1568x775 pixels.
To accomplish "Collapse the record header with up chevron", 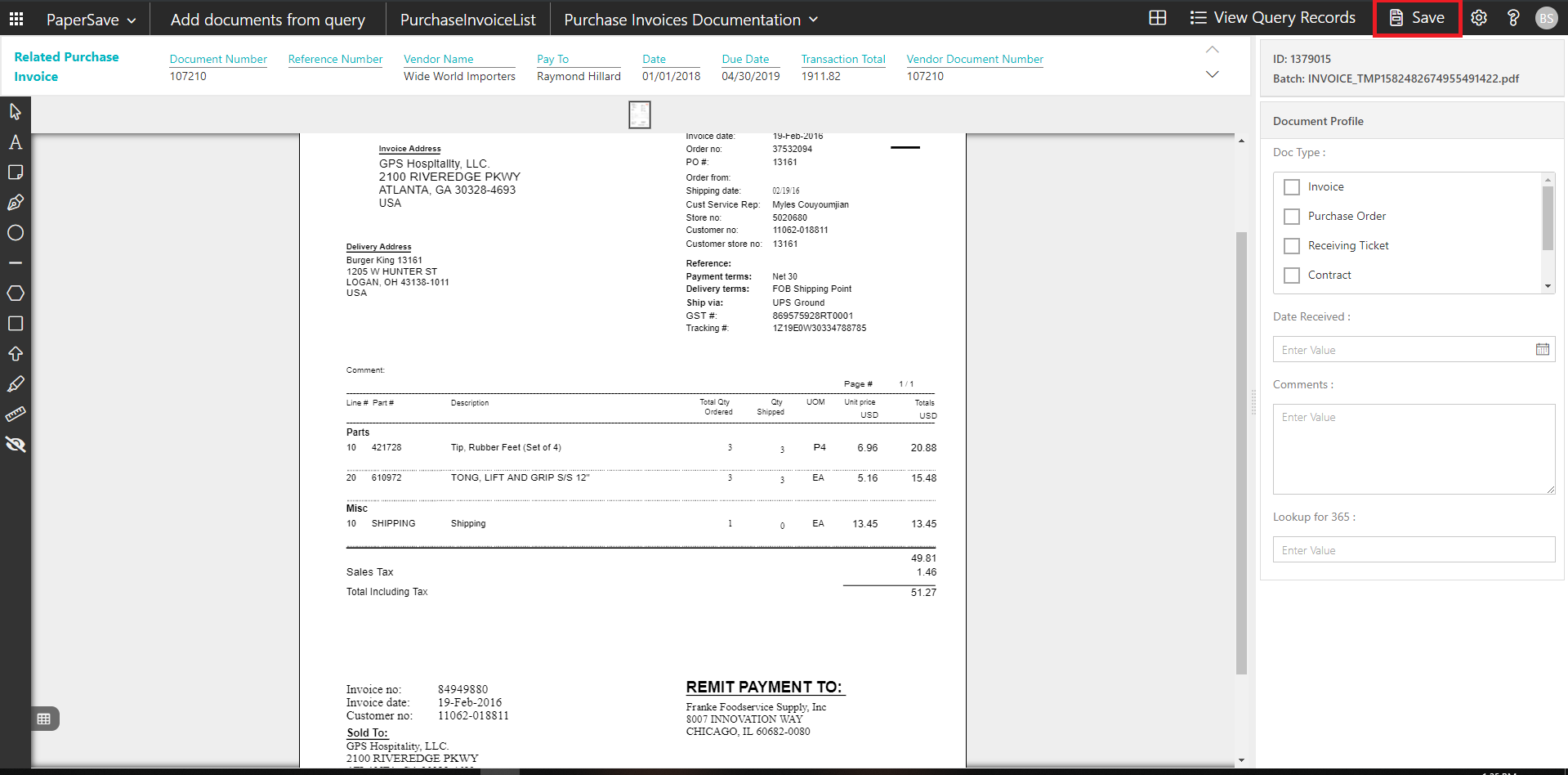I will [x=1212, y=50].
